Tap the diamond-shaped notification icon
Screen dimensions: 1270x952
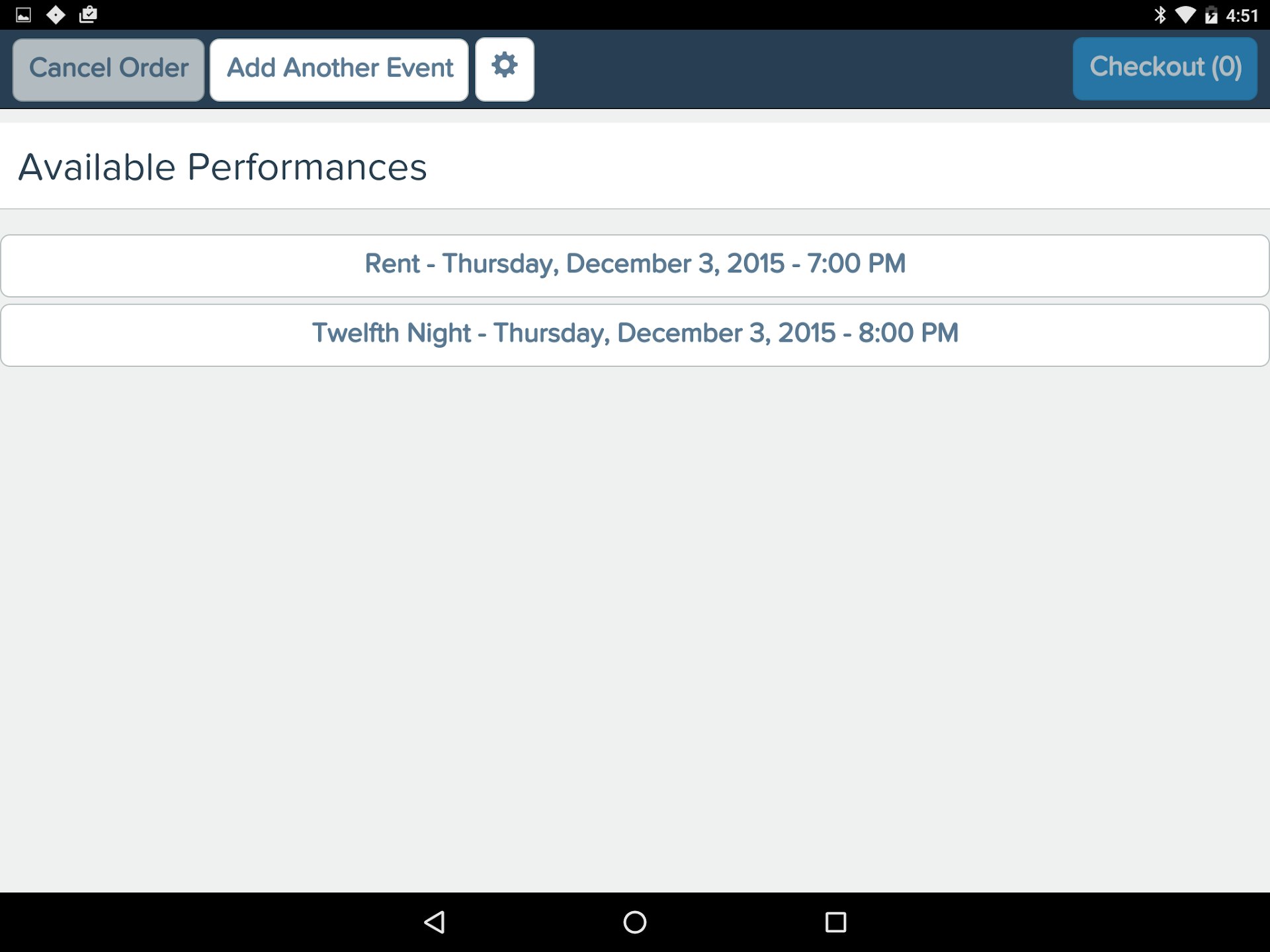tap(56, 14)
